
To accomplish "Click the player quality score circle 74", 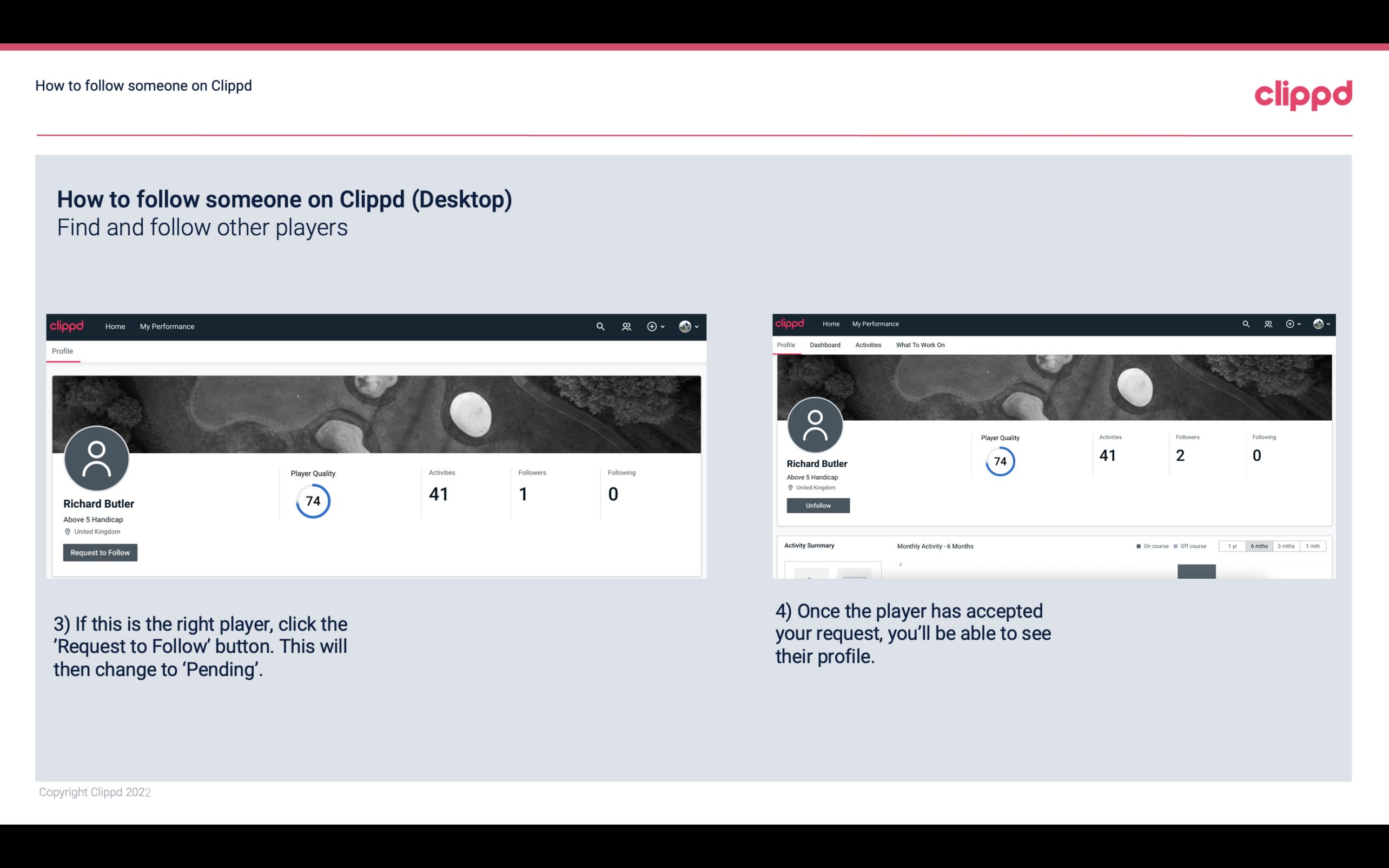I will 311,500.
